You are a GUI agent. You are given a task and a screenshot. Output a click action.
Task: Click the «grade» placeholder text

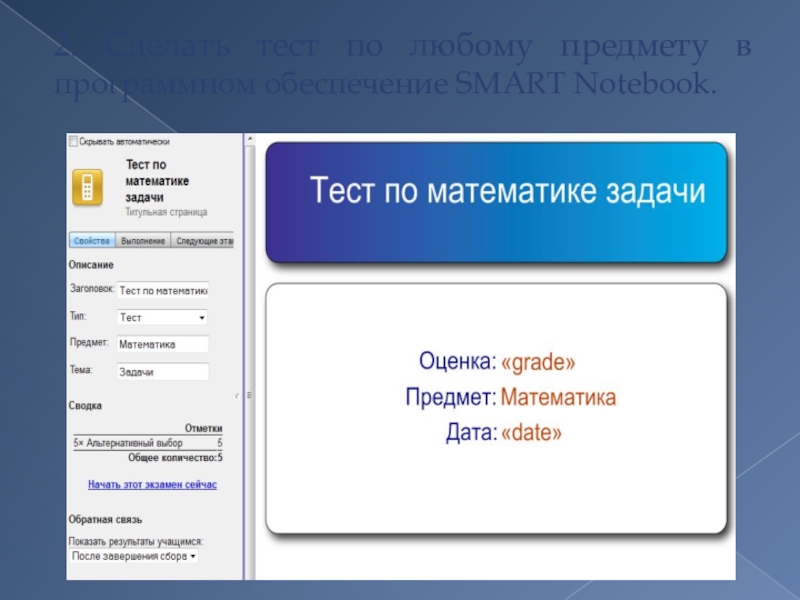[x=538, y=362]
